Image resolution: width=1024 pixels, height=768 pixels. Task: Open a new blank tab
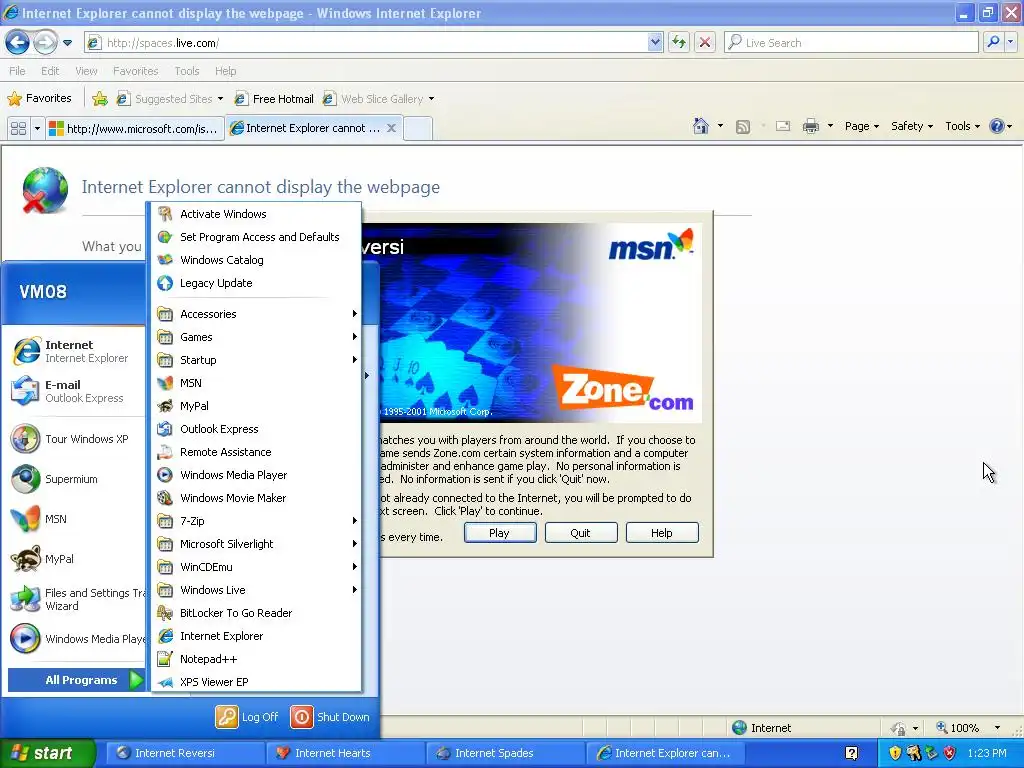tap(417, 129)
